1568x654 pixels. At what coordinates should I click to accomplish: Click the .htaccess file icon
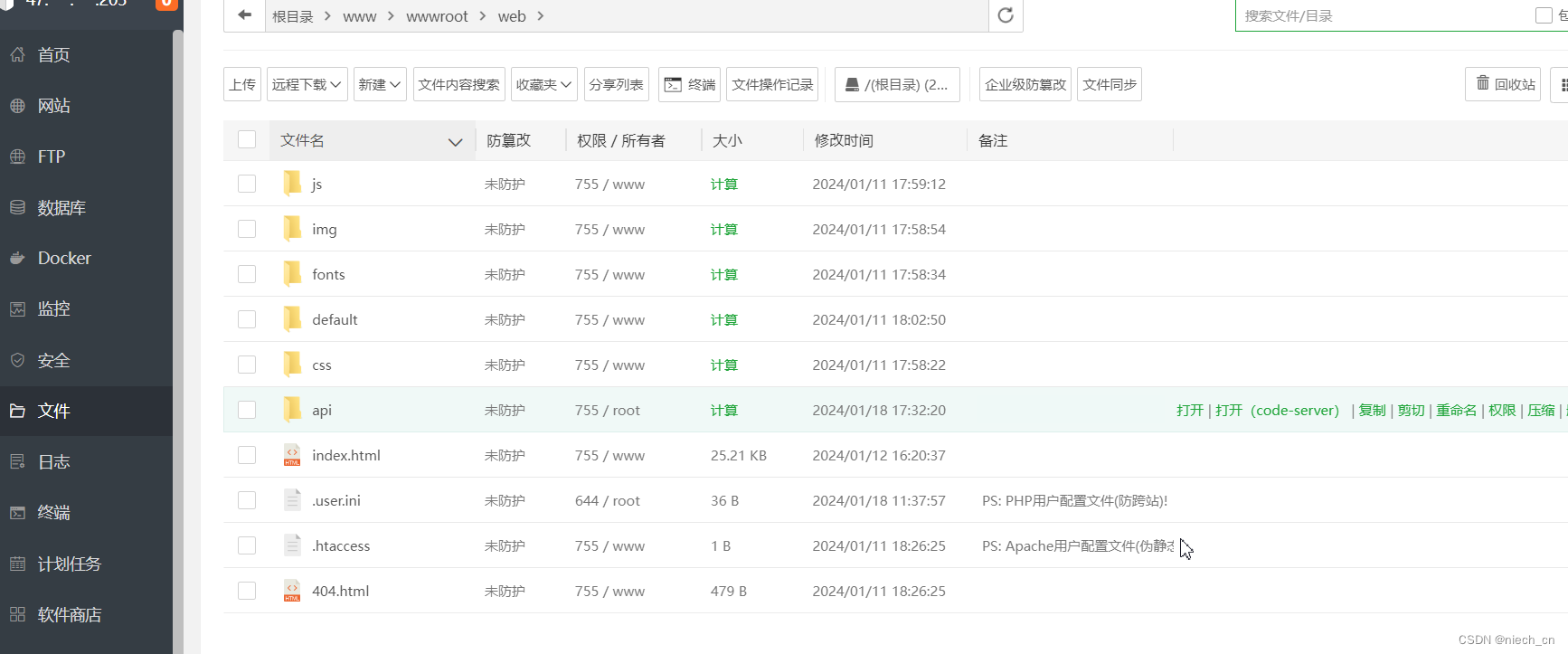tap(292, 545)
